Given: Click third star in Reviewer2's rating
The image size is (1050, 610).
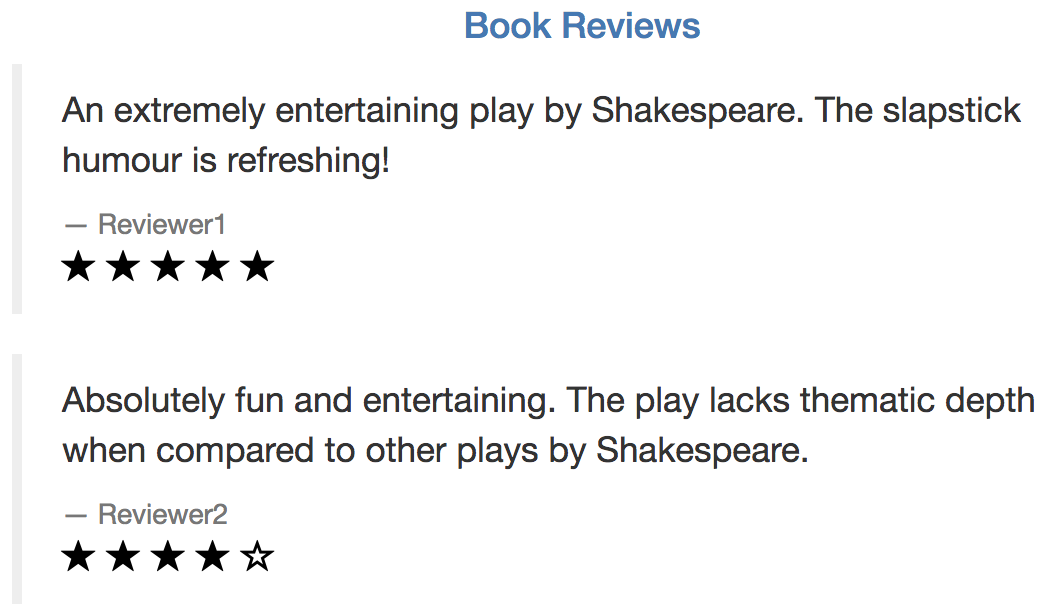Looking at the screenshot, I should (x=168, y=556).
